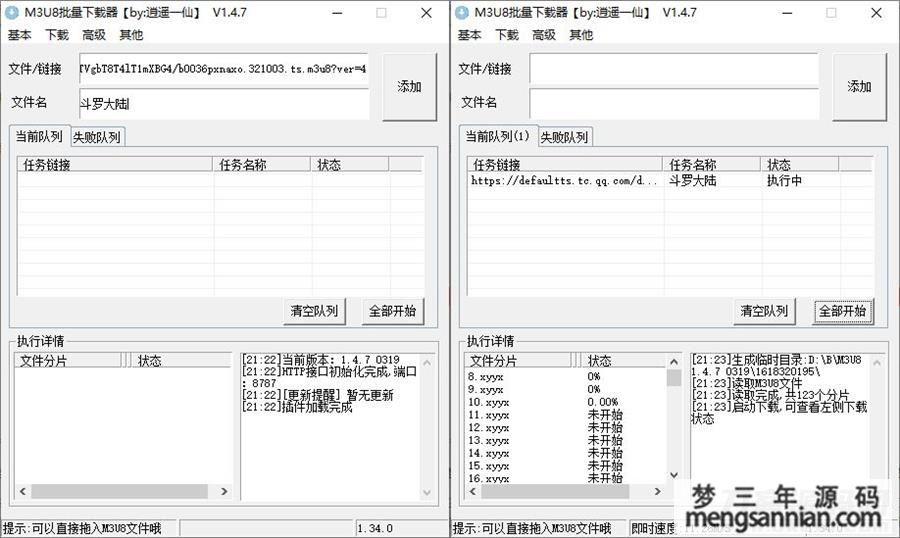Click the 任务名称 column header in left window
Image resolution: width=900 pixels, height=538 pixels.
click(x=262, y=165)
